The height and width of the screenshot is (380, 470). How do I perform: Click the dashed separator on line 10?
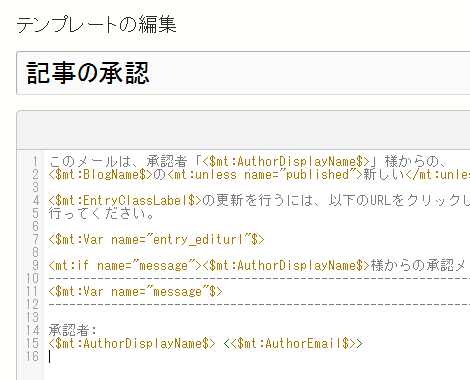point(259,278)
